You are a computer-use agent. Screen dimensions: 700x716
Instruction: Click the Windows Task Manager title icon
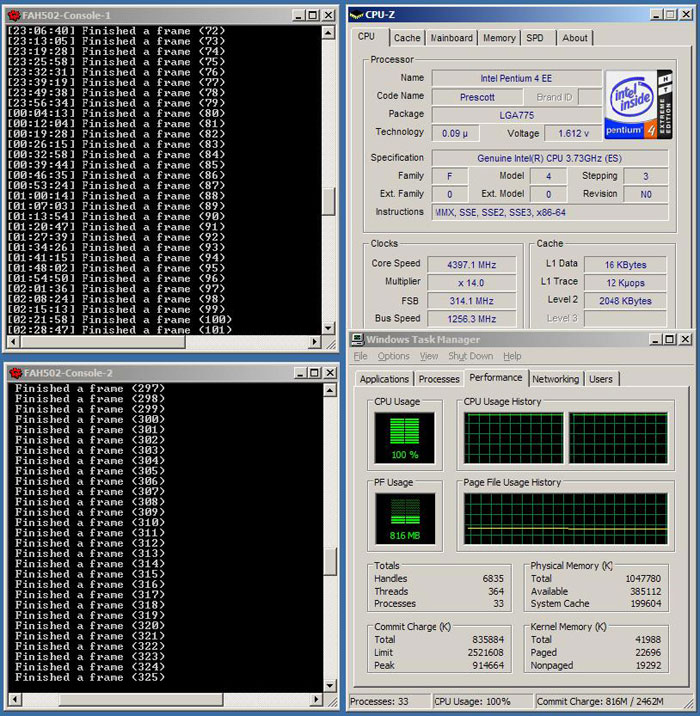[x=357, y=339]
